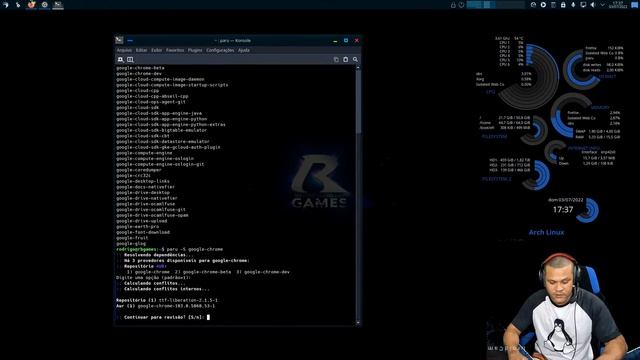This screenshot has width=640, height=360.
Task: Click 'google-desktop-links' in terminal output
Action: tap(143, 181)
